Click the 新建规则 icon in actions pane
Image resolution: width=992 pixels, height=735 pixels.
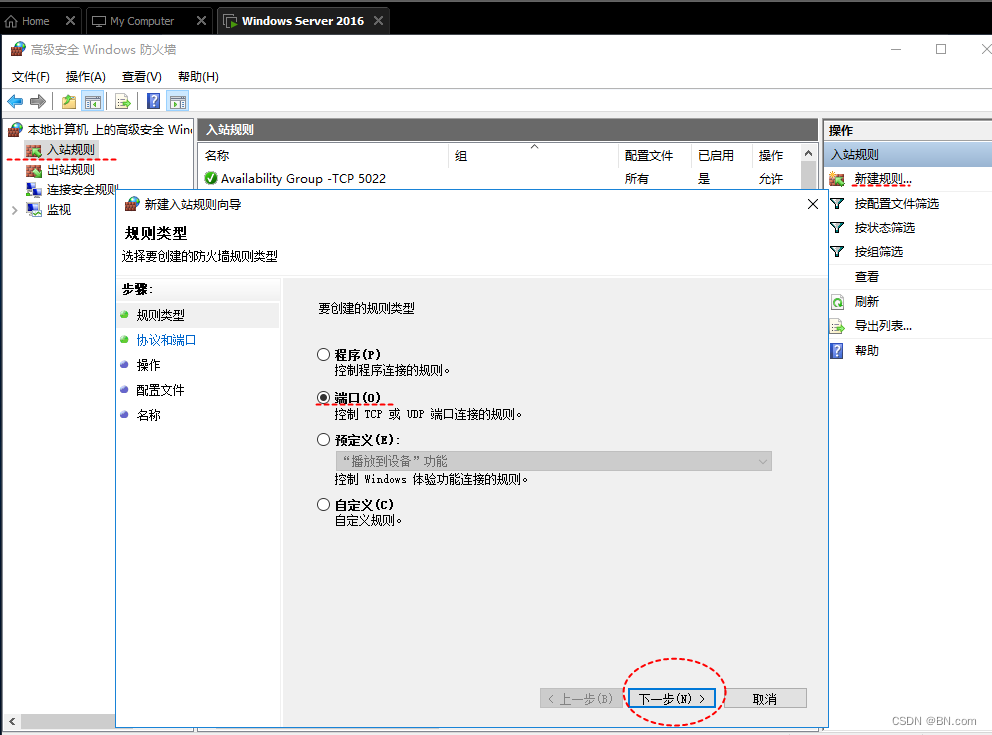click(837, 179)
